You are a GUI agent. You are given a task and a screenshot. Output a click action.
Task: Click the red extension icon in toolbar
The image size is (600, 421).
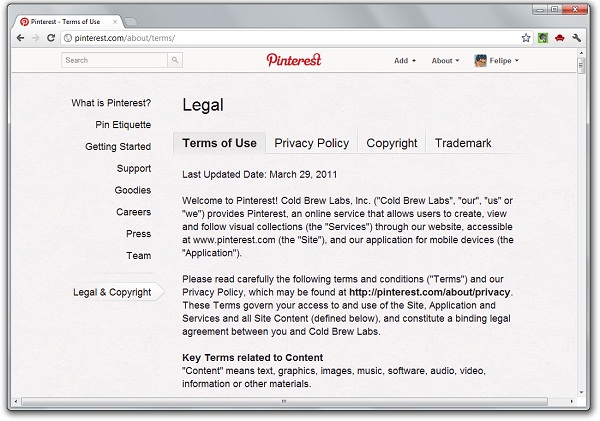click(x=559, y=38)
